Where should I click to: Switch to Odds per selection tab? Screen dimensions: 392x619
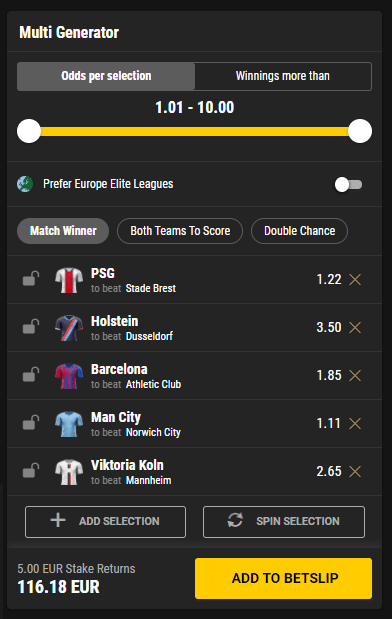106,76
